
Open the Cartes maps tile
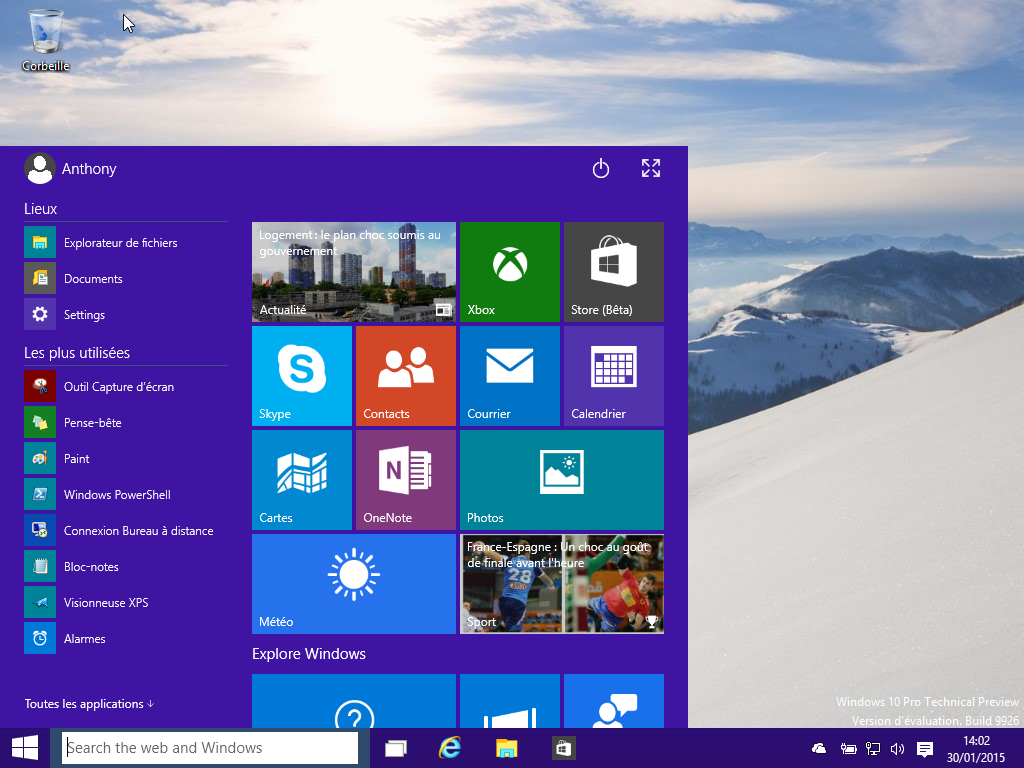tap(302, 479)
